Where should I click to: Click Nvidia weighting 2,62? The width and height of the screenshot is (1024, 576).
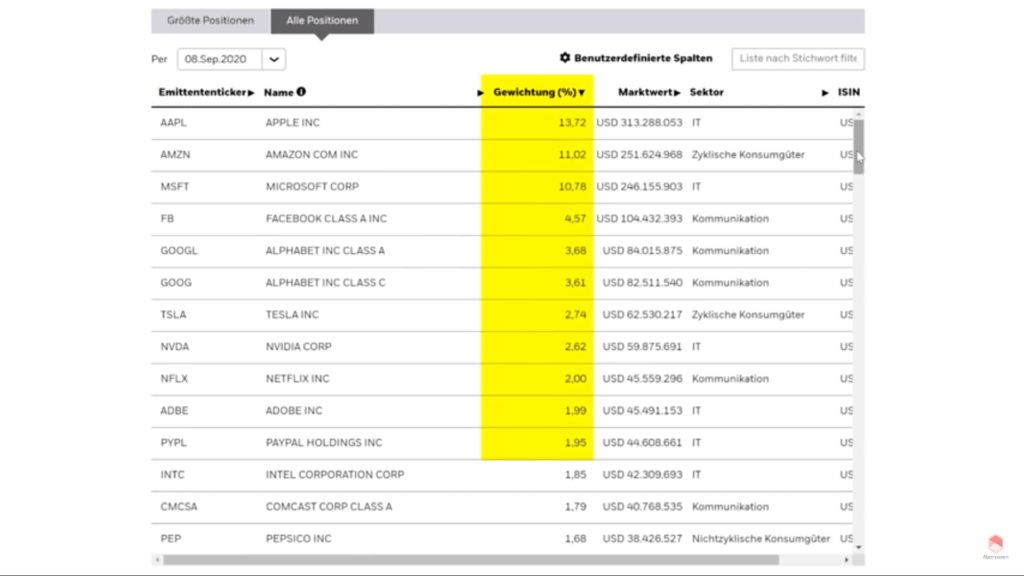[575, 347]
